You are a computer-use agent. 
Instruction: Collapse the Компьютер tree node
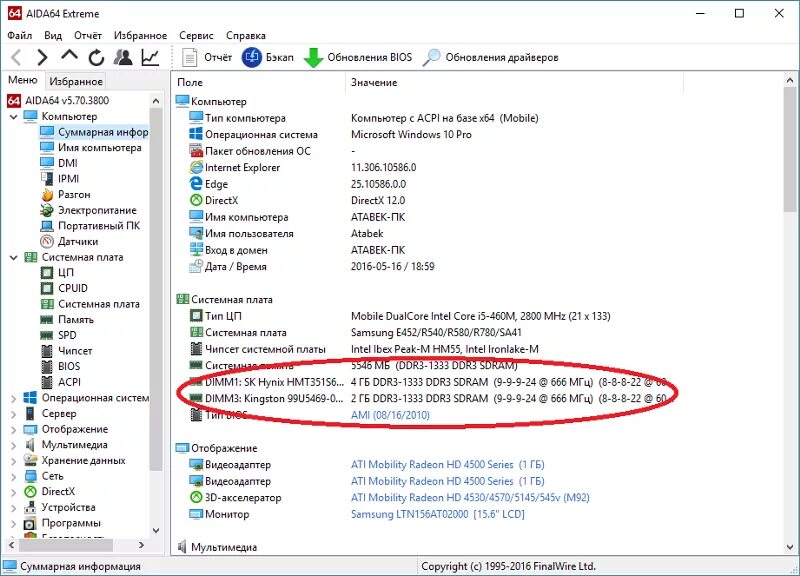pyautogui.click(x=14, y=116)
